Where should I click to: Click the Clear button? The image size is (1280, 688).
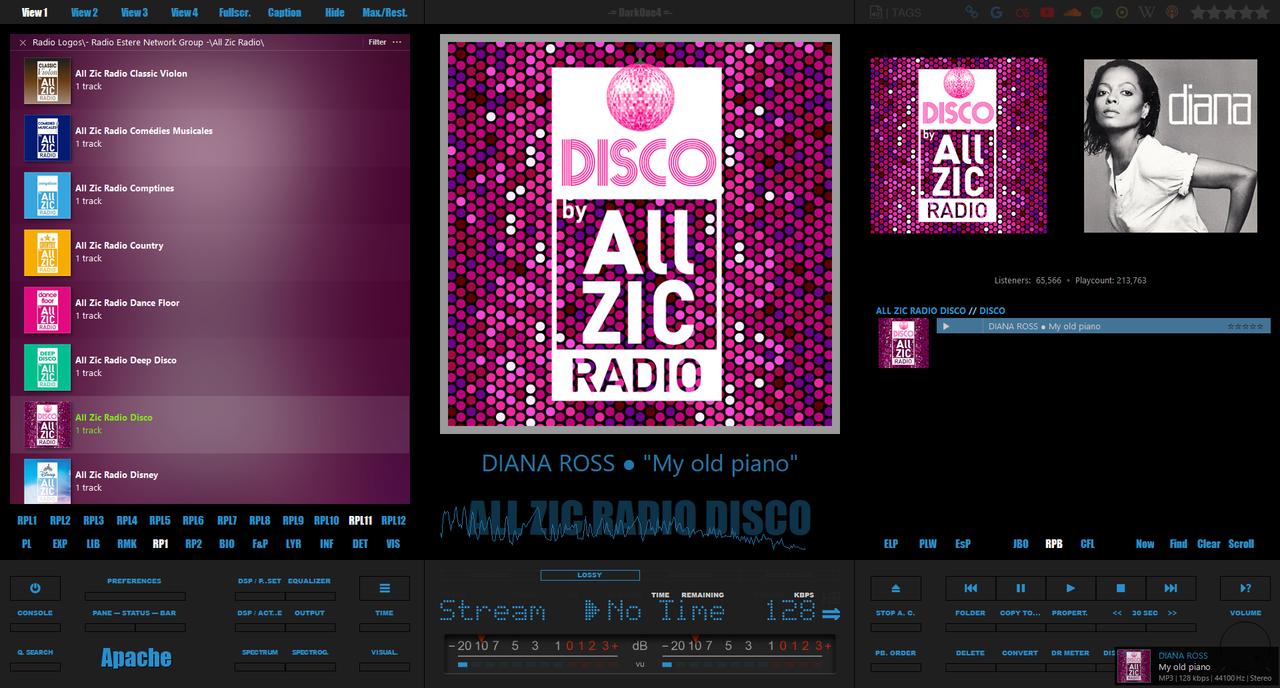1209,544
